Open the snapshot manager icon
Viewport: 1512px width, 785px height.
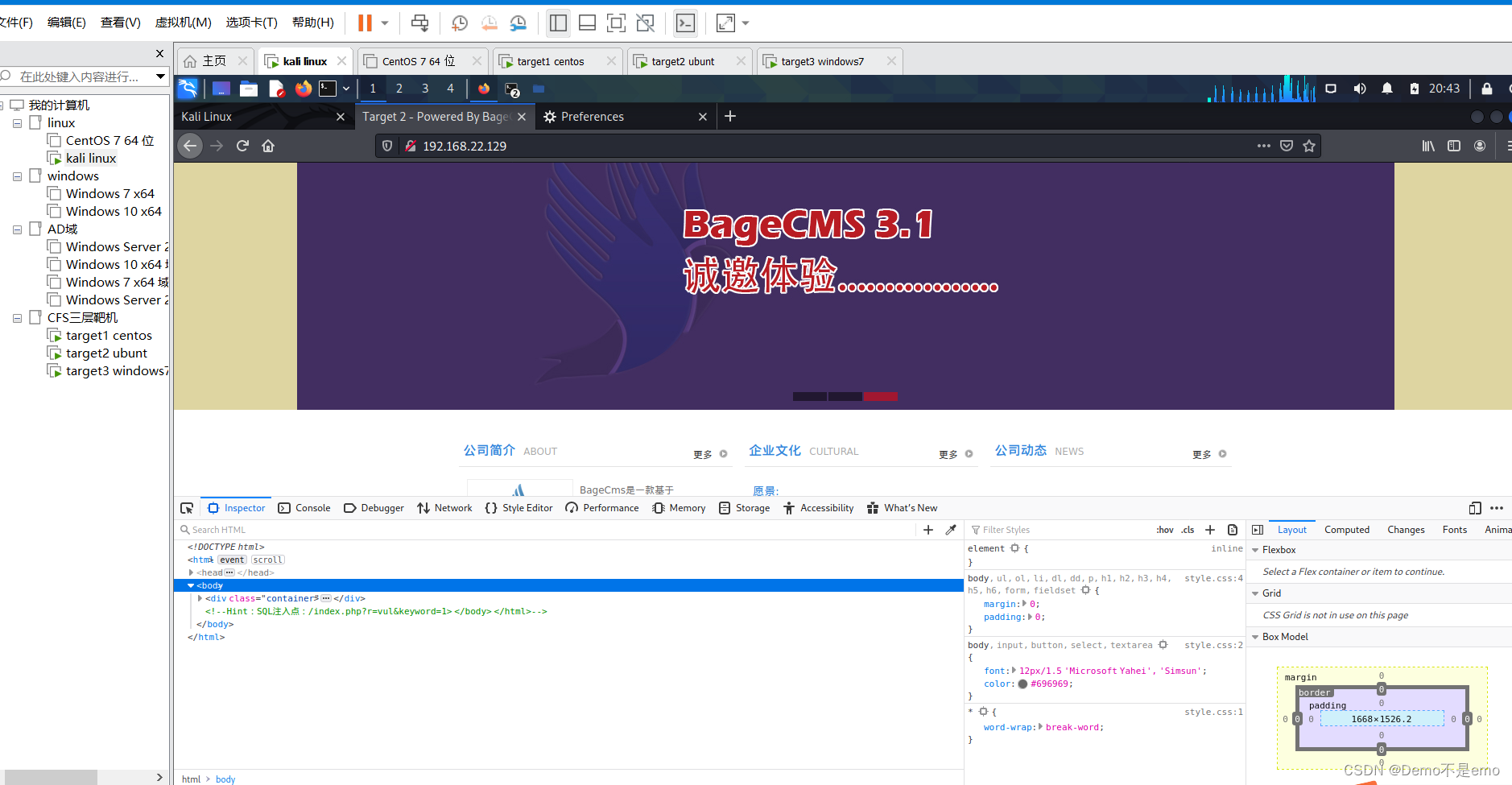coord(518,23)
